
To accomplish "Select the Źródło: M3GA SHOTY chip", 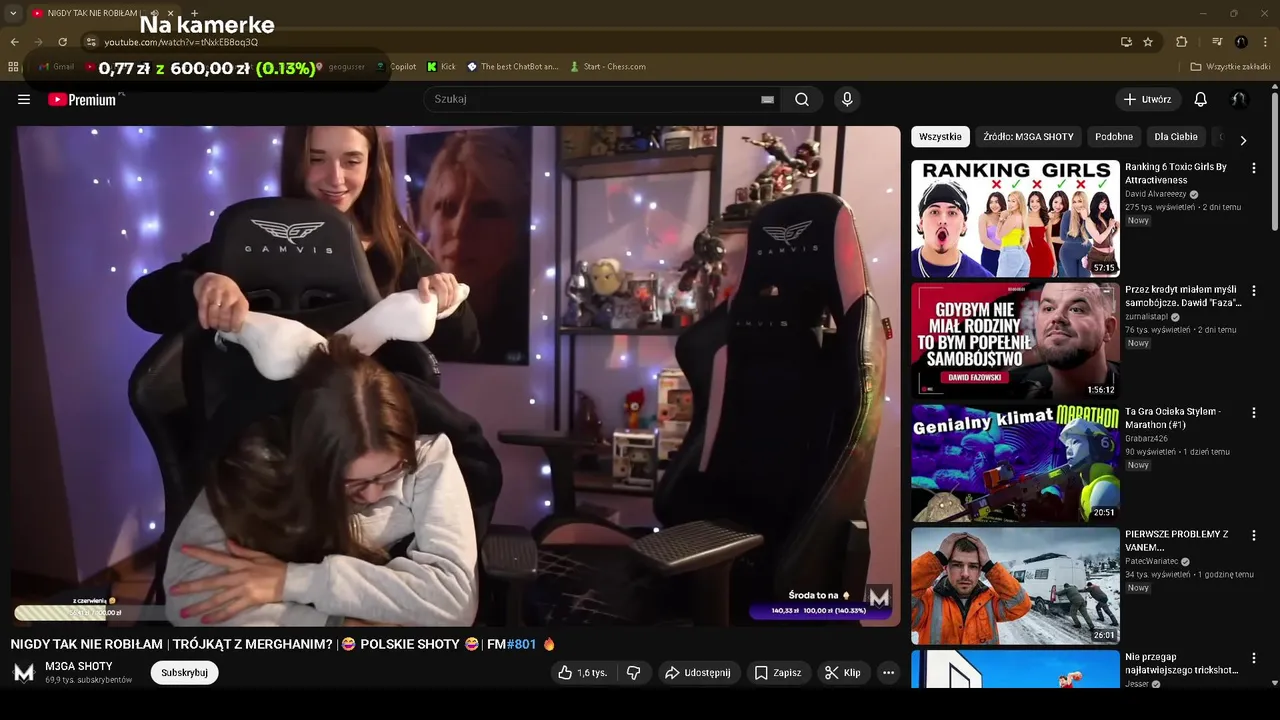I will (1028, 137).
